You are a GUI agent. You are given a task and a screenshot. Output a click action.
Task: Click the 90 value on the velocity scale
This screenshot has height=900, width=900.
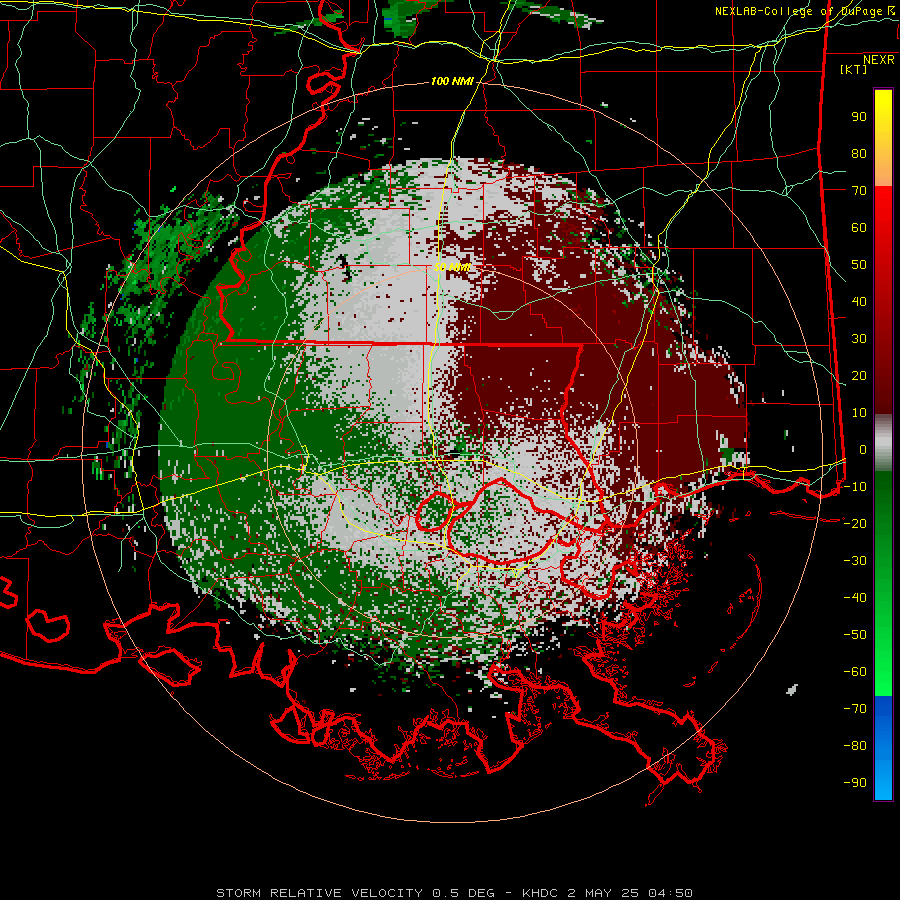pyautogui.click(x=859, y=117)
